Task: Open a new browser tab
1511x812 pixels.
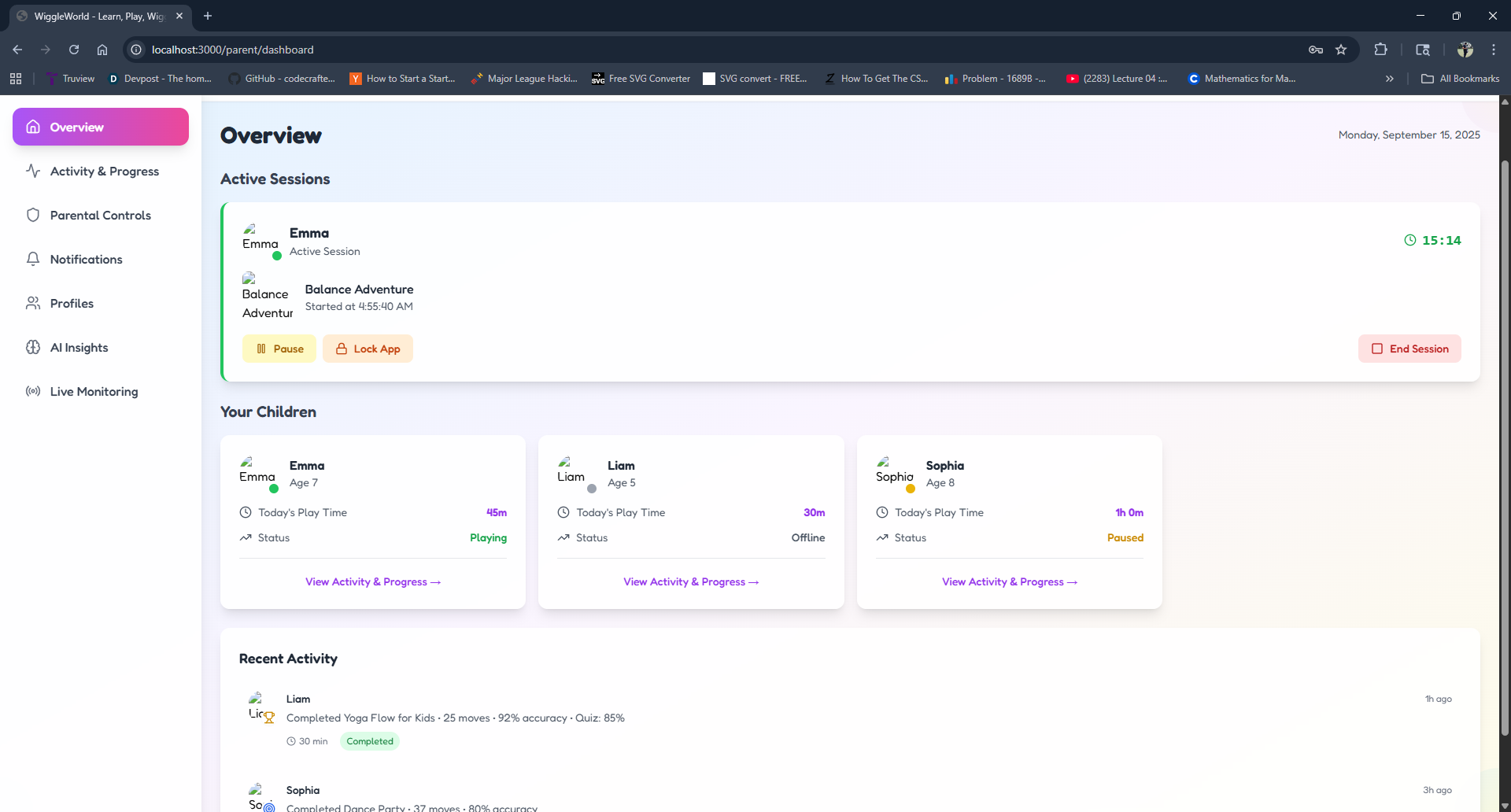Action: click(x=208, y=16)
